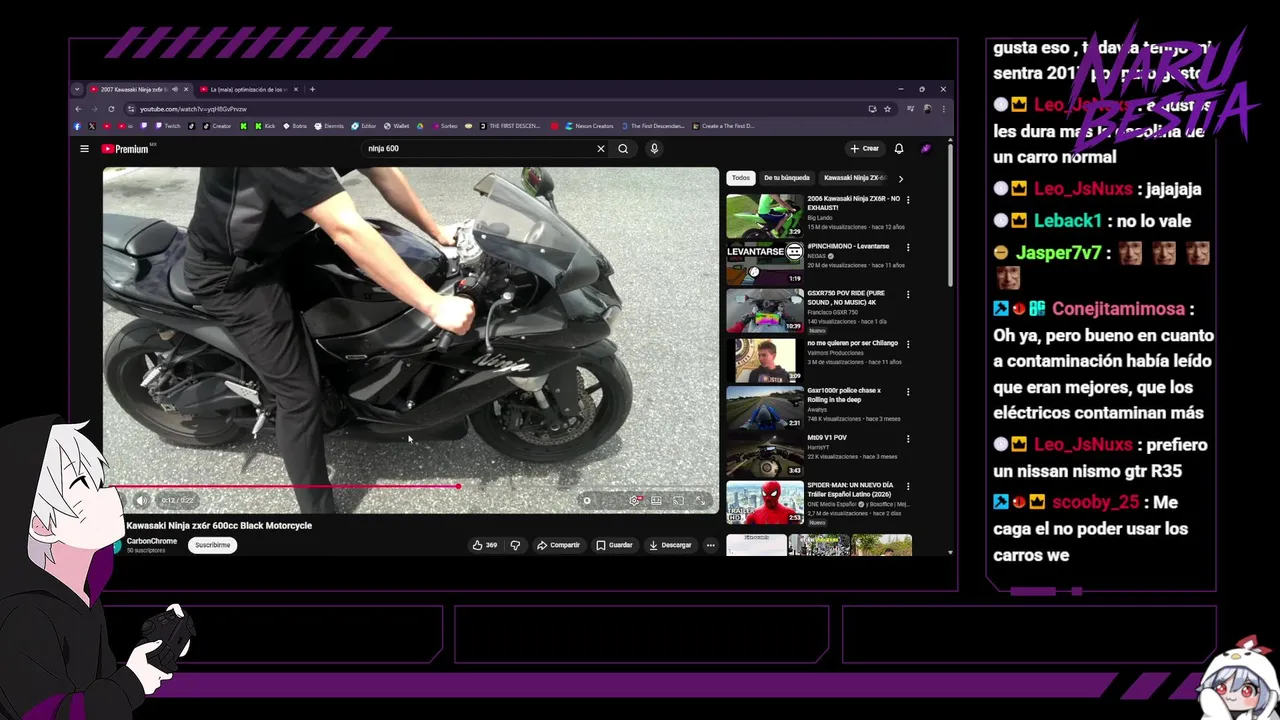
Task: Open the CarbonChrome channel link
Action: point(152,541)
